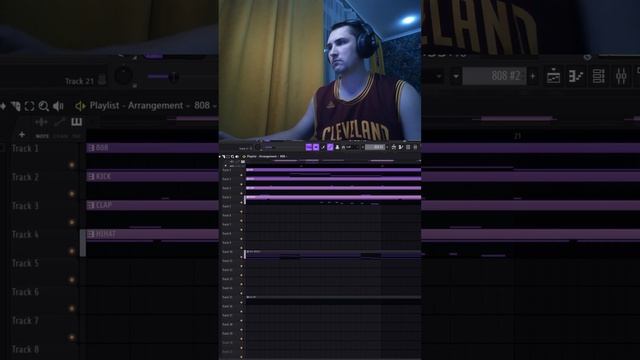Click the piano roll icon in small center toolbar

[x=401, y=147]
